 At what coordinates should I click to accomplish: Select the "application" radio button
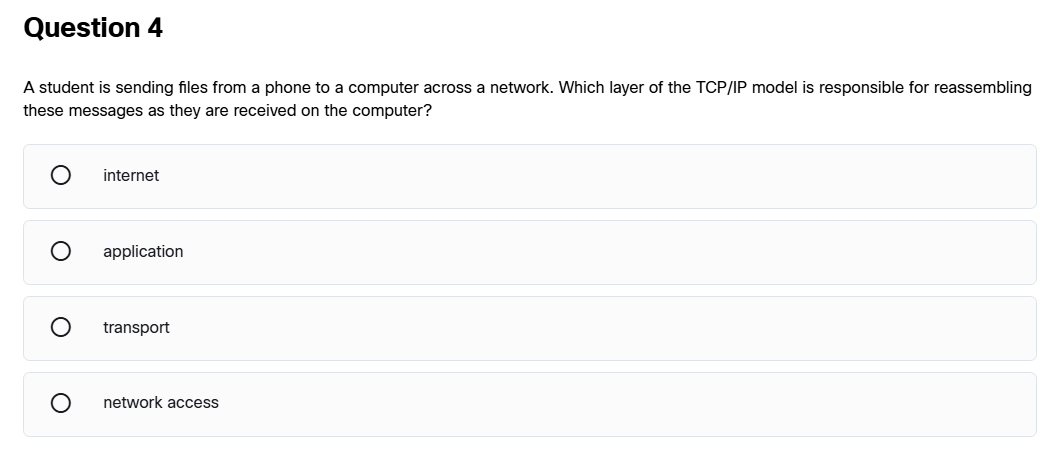(61, 252)
